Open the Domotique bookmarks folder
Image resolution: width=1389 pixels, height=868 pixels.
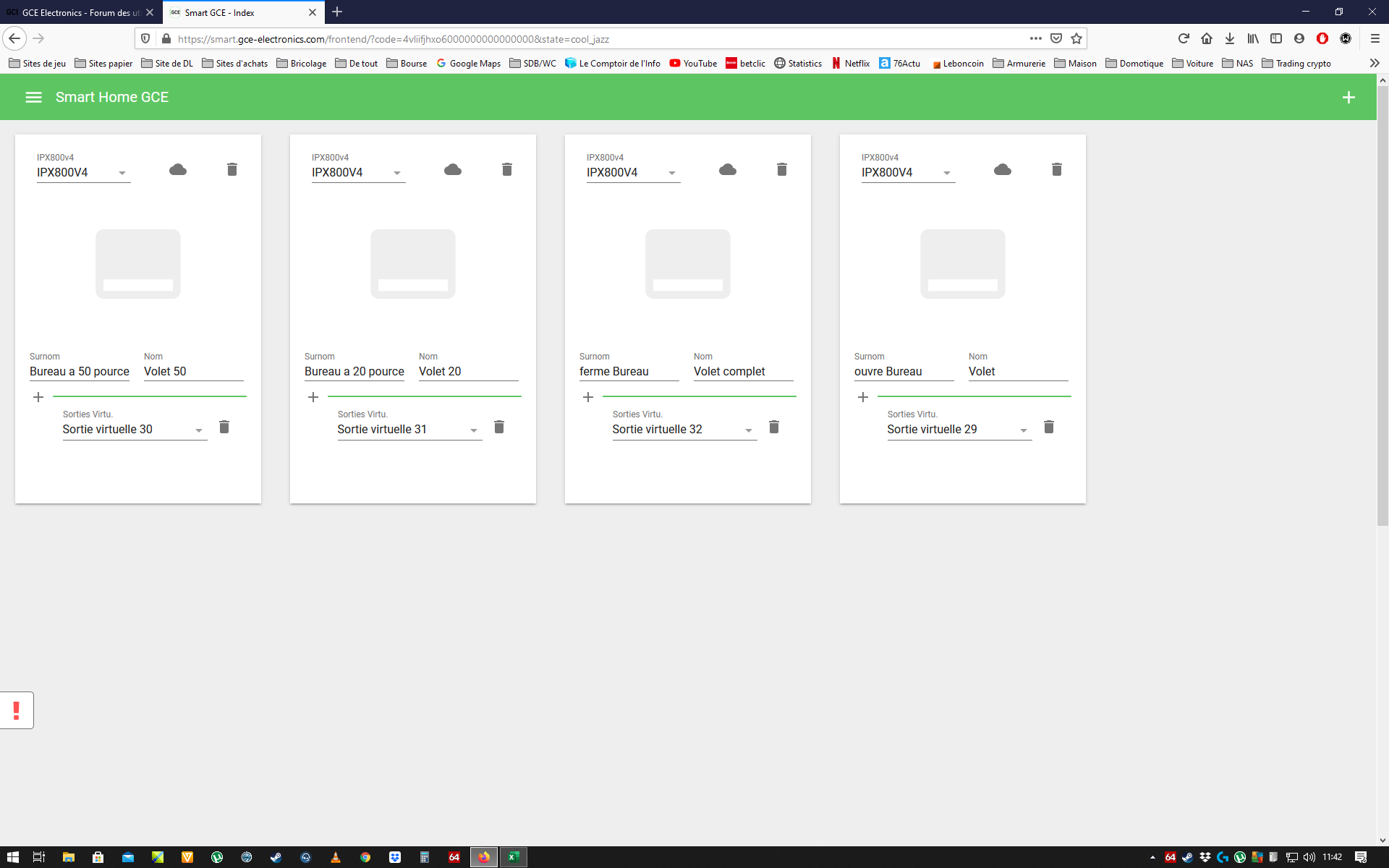click(1134, 64)
